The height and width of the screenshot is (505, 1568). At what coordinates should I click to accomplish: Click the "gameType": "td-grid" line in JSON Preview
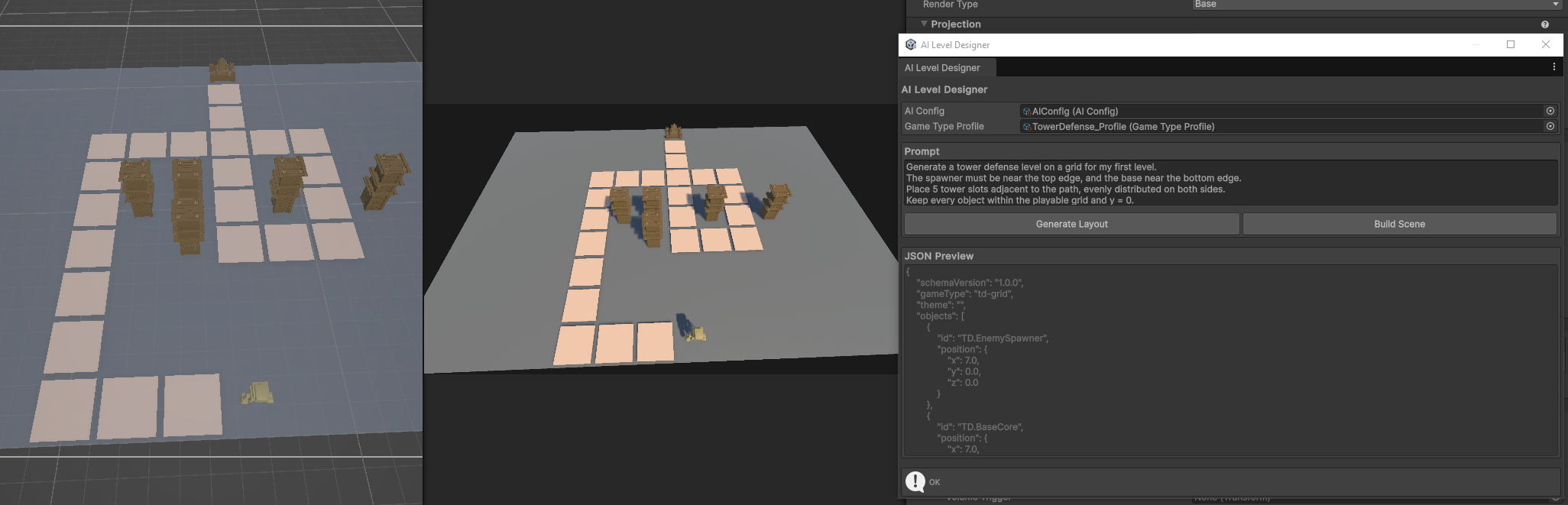pyautogui.click(x=964, y=293)
